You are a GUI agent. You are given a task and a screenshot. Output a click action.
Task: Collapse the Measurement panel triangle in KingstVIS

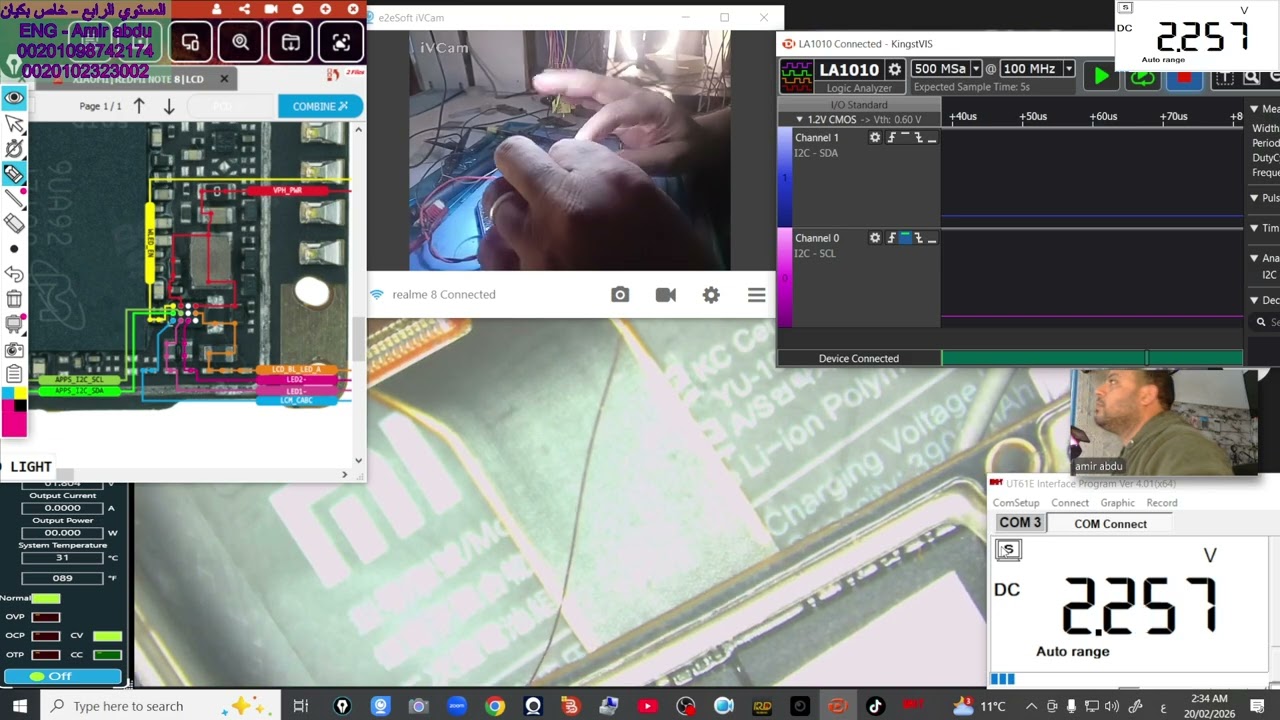1254,108
